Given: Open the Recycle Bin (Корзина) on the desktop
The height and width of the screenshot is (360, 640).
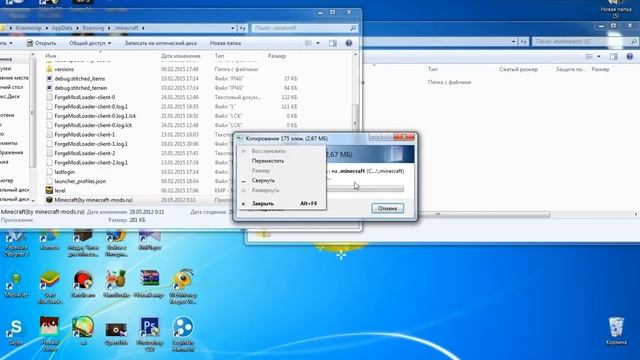Looking at the screenshot, I should point(616,331).
